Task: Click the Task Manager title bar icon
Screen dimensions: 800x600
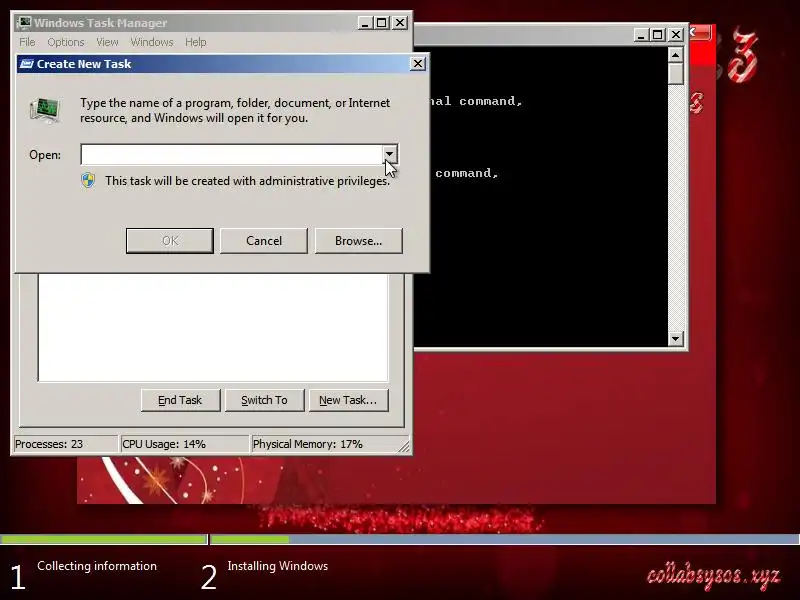Action: coord(24,22)
